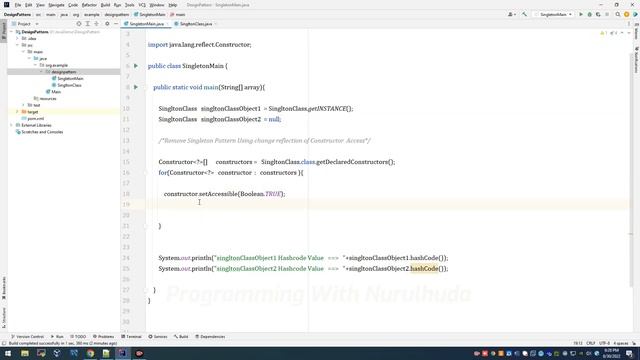Expand all in the Project panel
This screenshot has height=360, width=640.
pos(87,24)
